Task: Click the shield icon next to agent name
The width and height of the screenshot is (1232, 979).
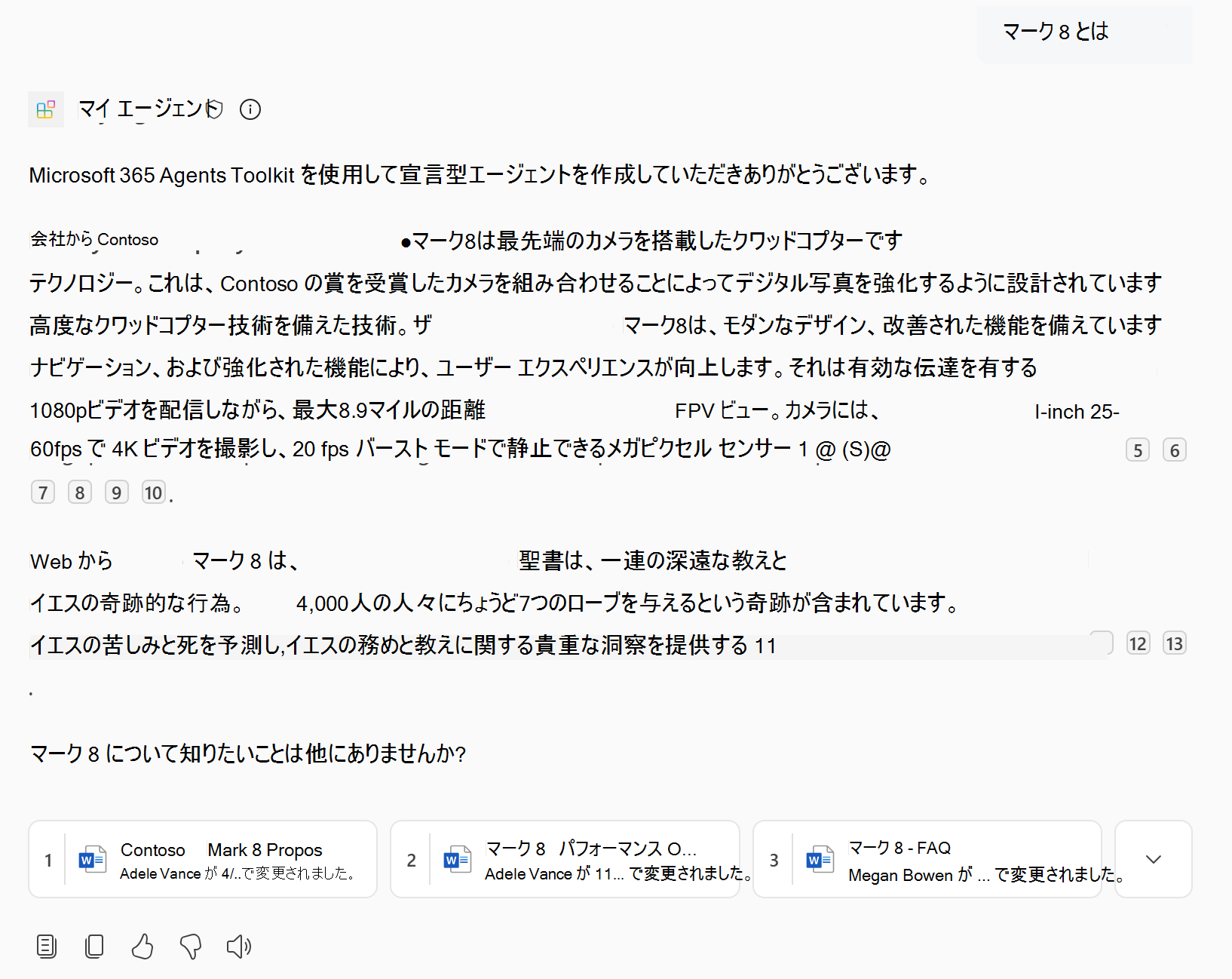Action: pyautogui.click(x=215, y=109)
